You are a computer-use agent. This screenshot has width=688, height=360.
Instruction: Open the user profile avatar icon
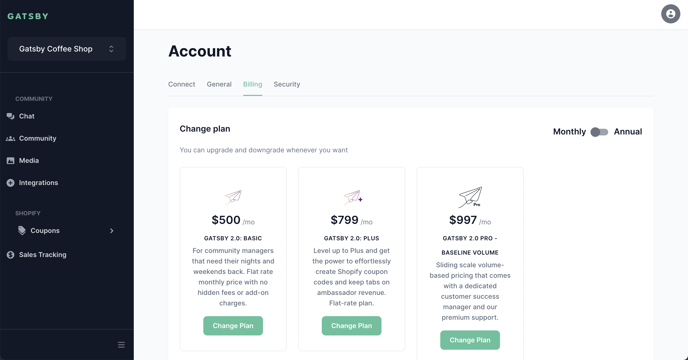pos(670,14)
